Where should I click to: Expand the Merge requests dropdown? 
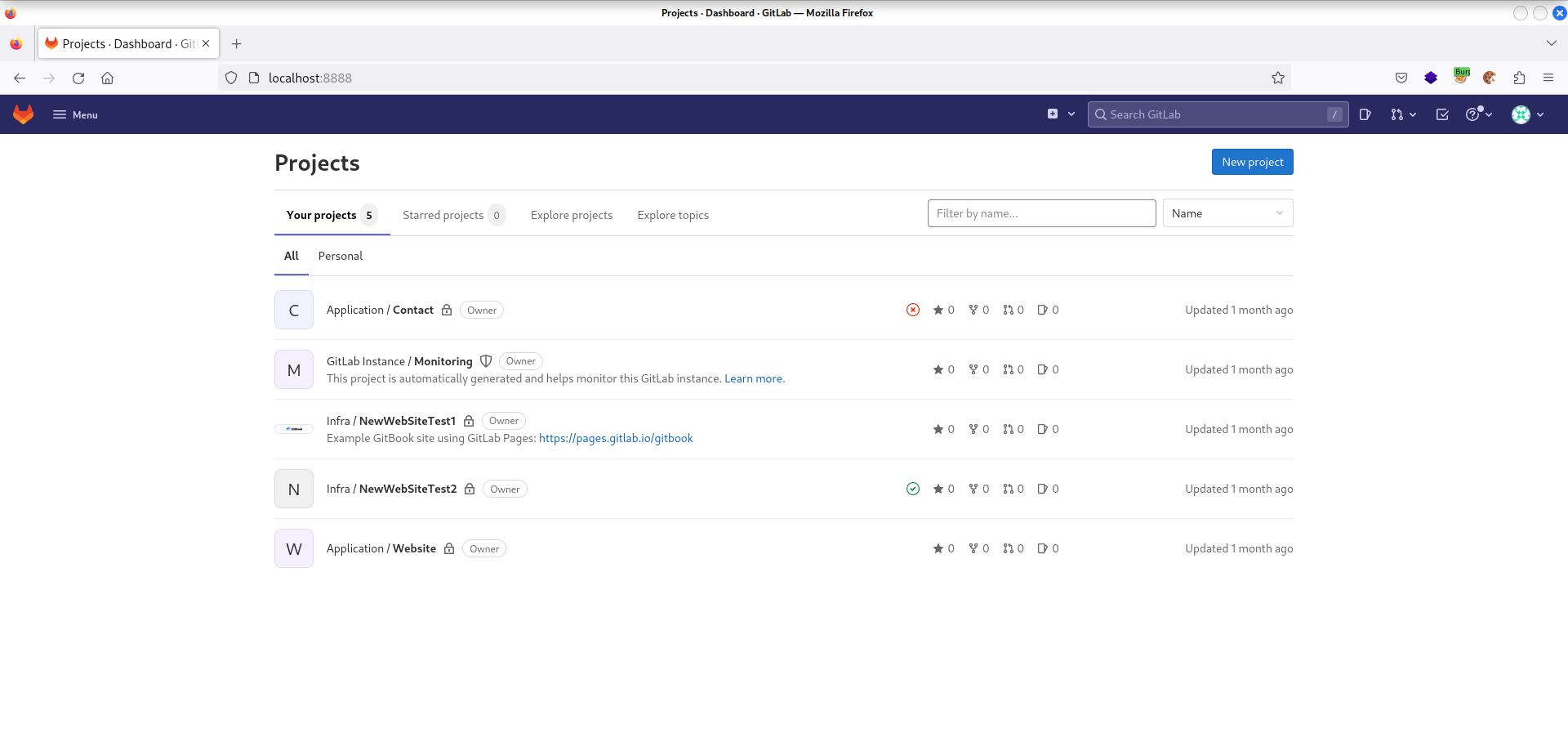click(1403, 114)
